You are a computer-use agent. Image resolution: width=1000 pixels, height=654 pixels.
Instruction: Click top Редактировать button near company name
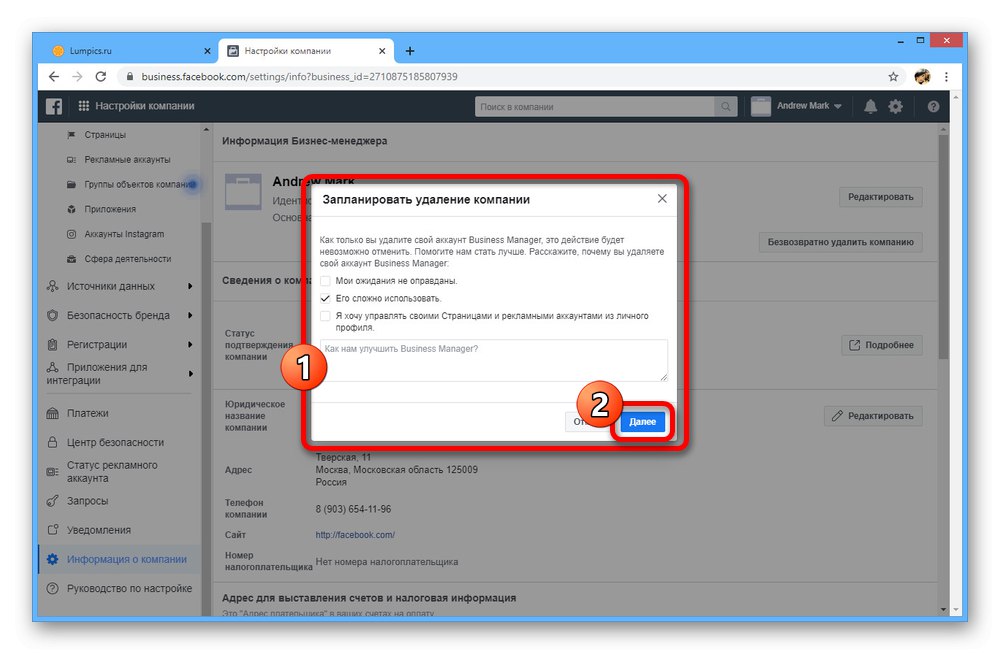point(881,197)
